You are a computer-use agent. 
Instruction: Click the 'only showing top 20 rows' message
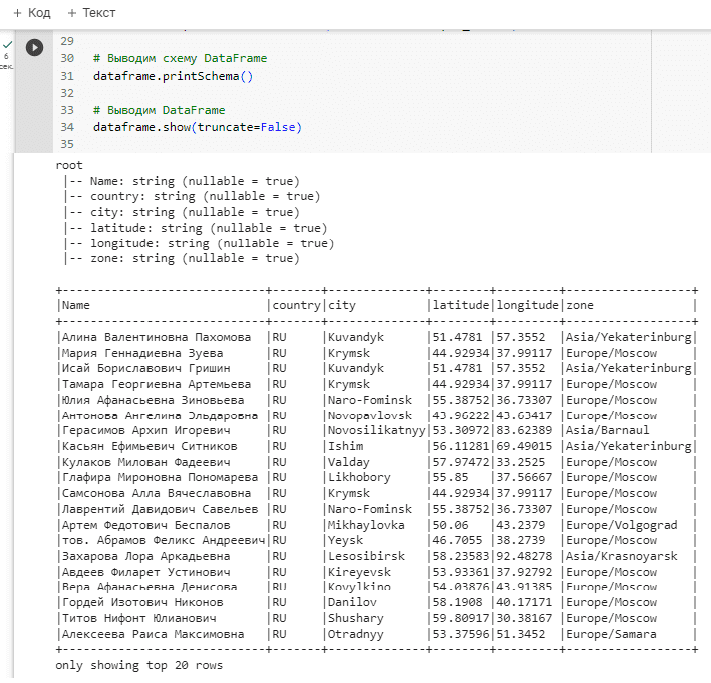point(139,666)
